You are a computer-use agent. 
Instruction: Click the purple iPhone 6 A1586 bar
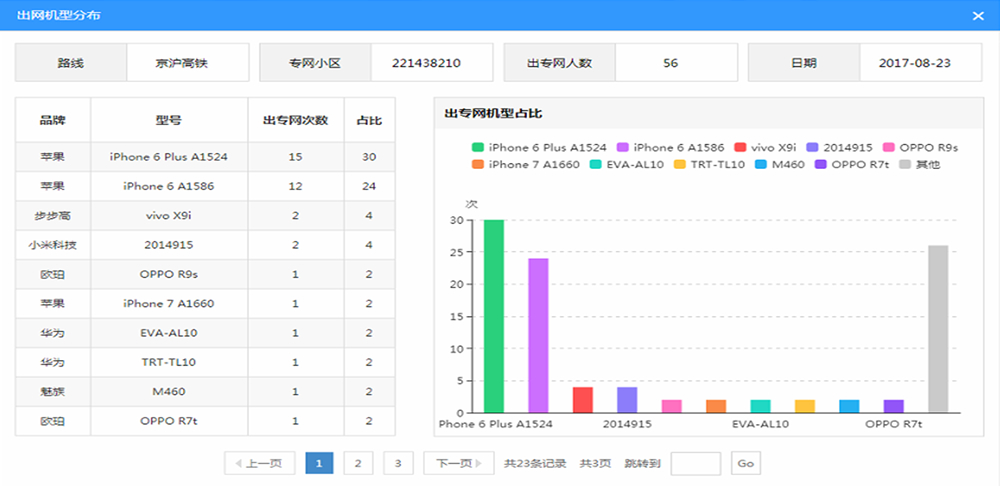coord(538,335)
